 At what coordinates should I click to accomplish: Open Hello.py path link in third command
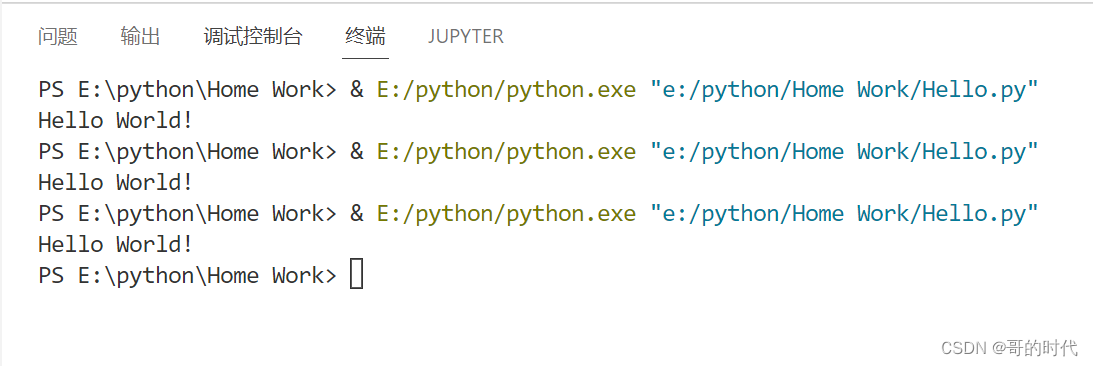tap(844, 213)
